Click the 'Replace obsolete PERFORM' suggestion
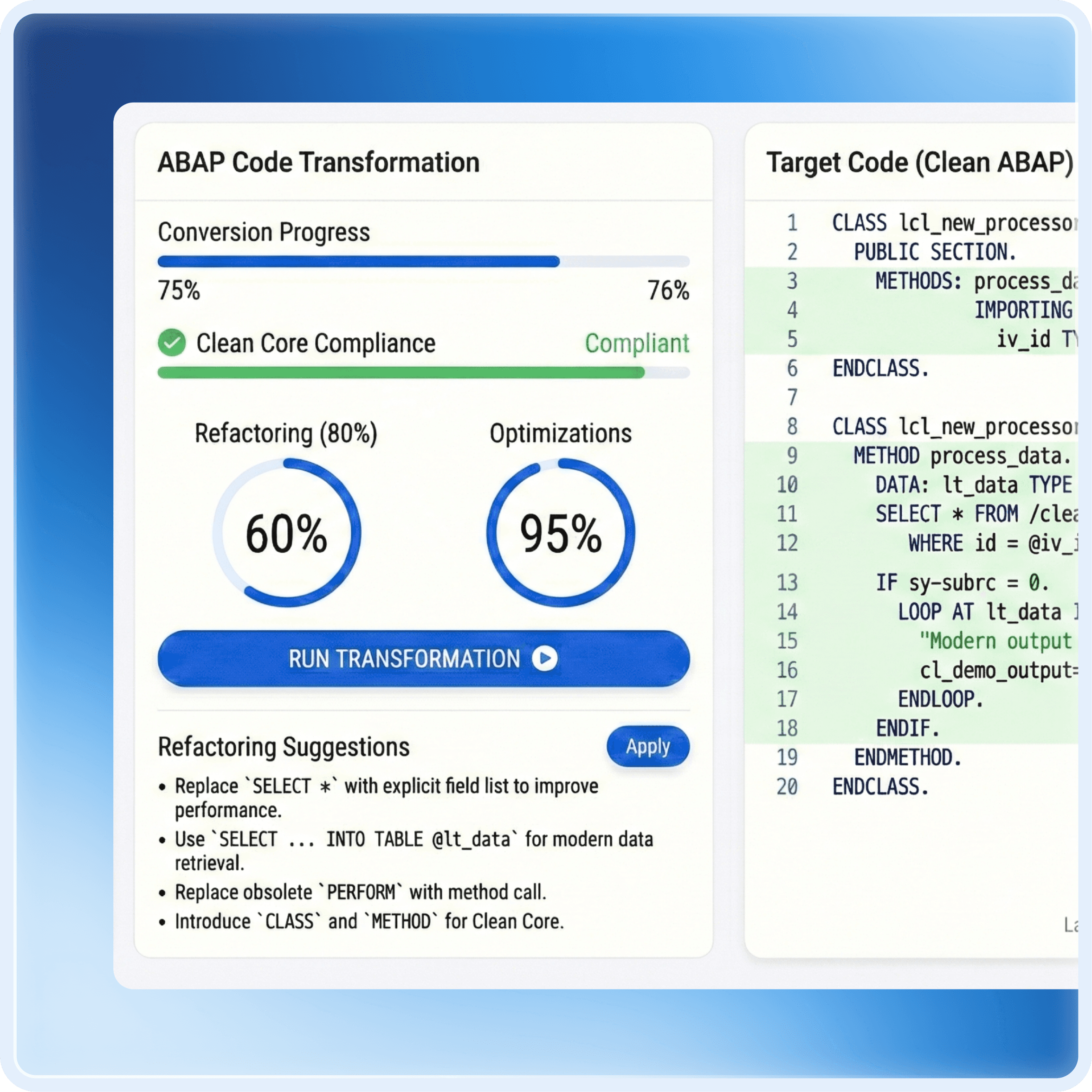Screen dimensions: 1092x1092 (360, 892)
